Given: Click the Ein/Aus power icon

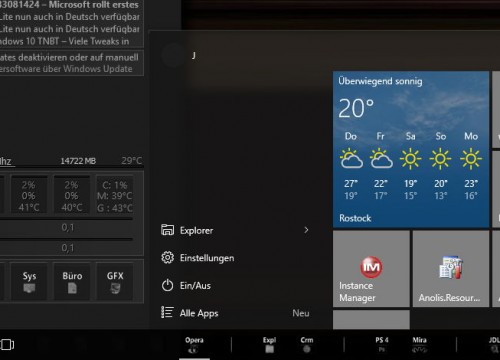Looking at the screenshot, I should click(167, 285).
